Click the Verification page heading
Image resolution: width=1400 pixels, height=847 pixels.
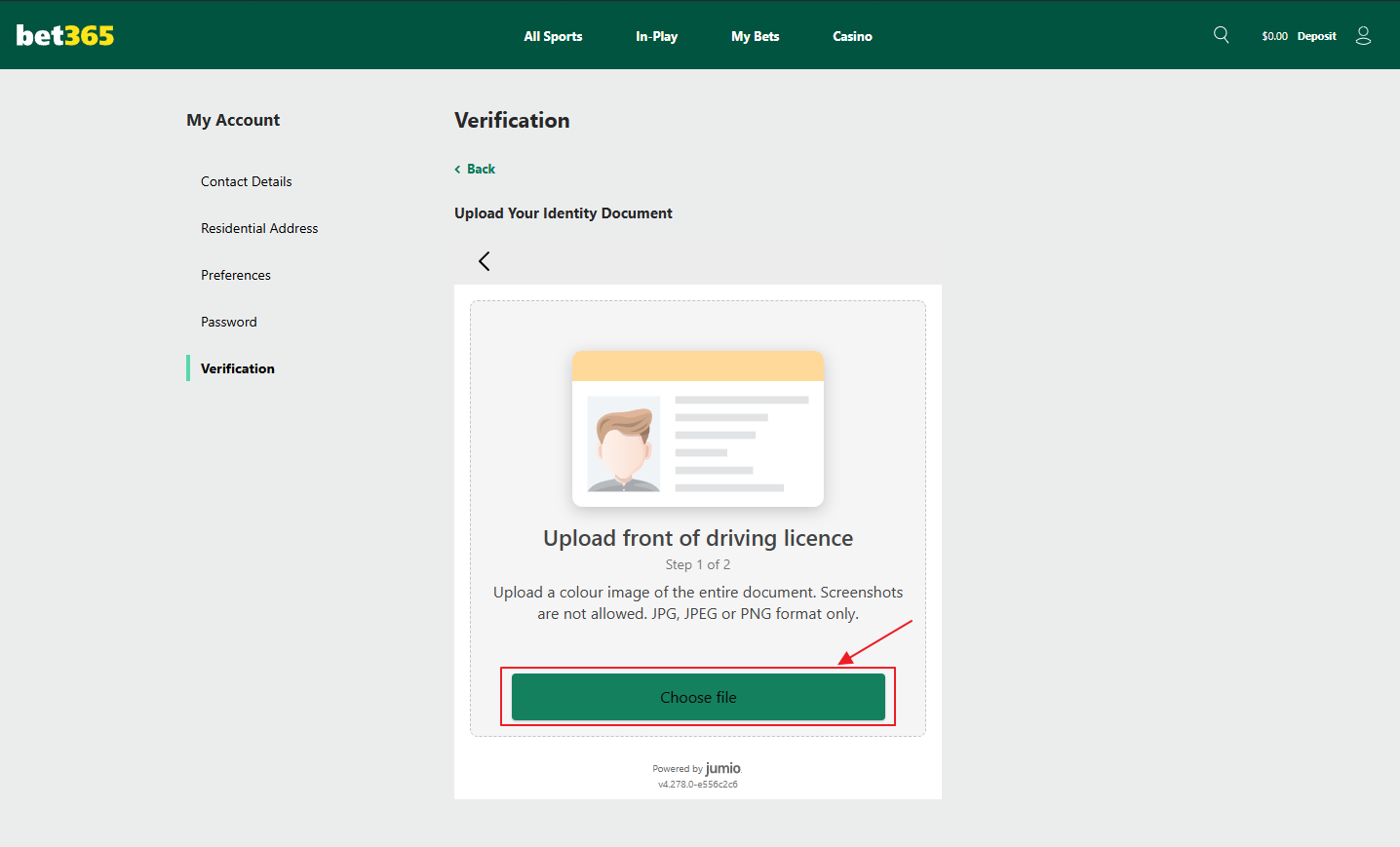[512, 120]
